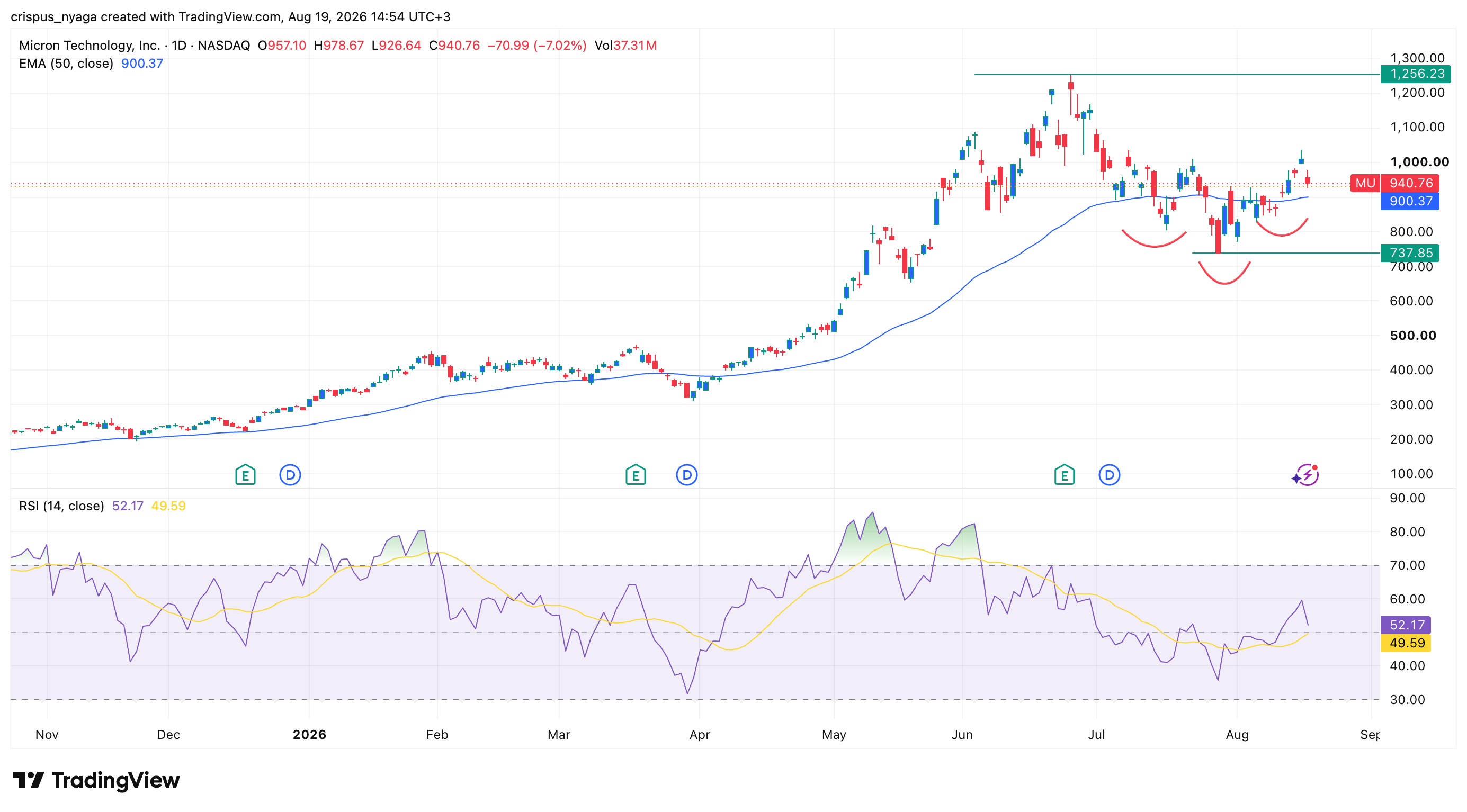
Task: Click the 737.85 support level label
Action: tap(1411, 252)
